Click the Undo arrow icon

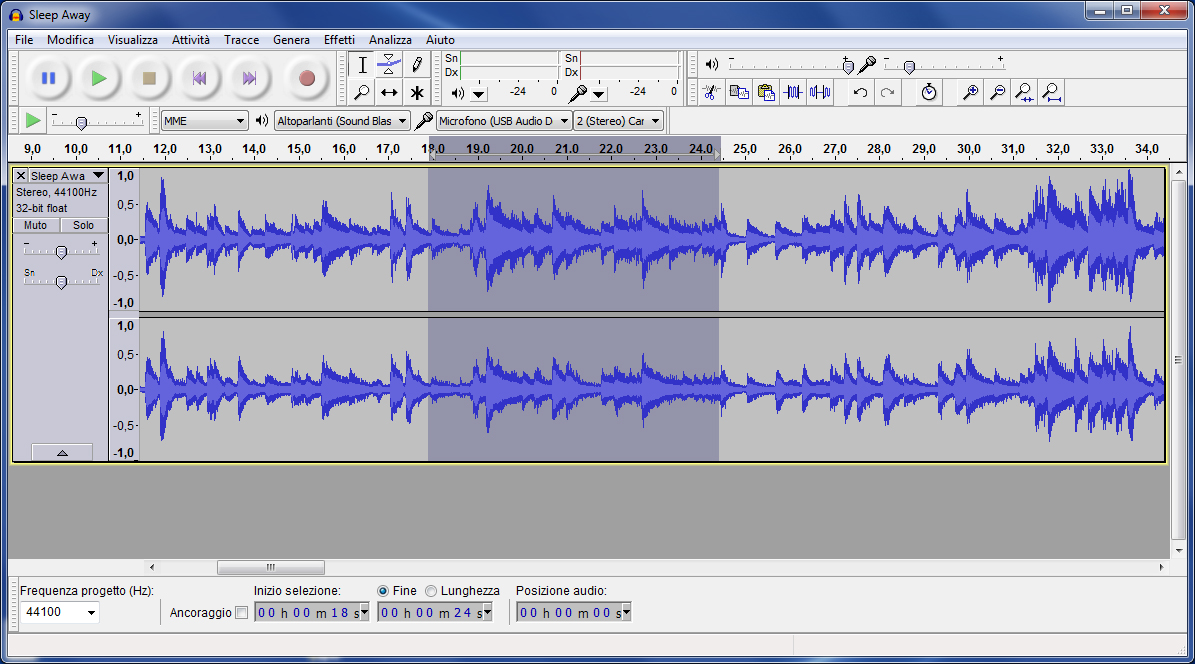(860, 93)
